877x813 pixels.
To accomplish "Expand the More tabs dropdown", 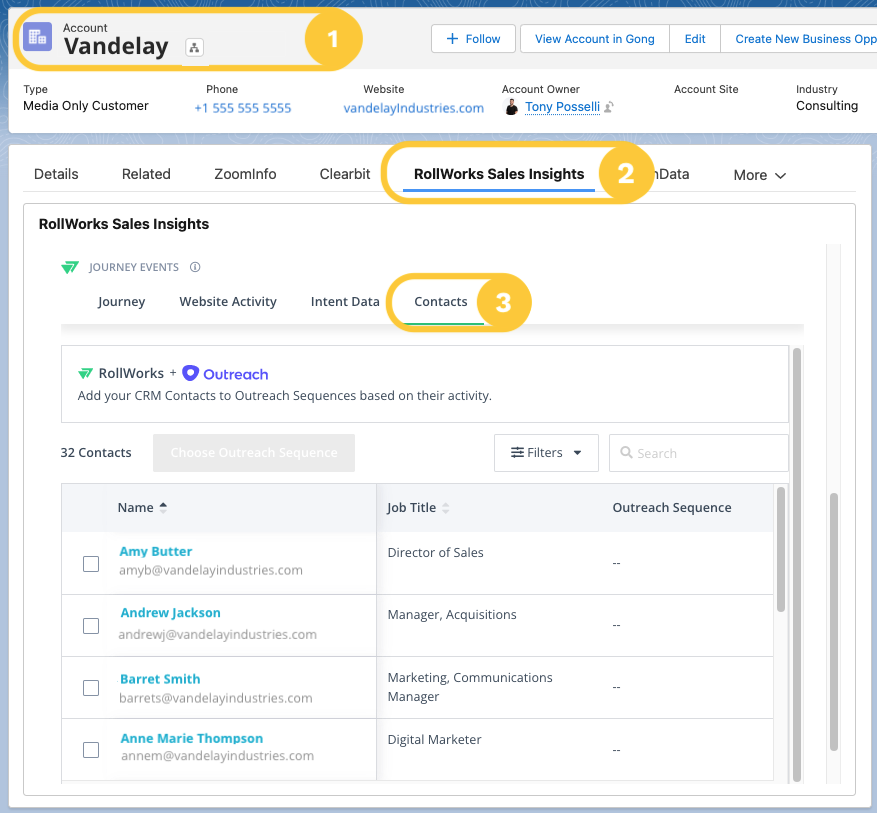I will point(760,175).
